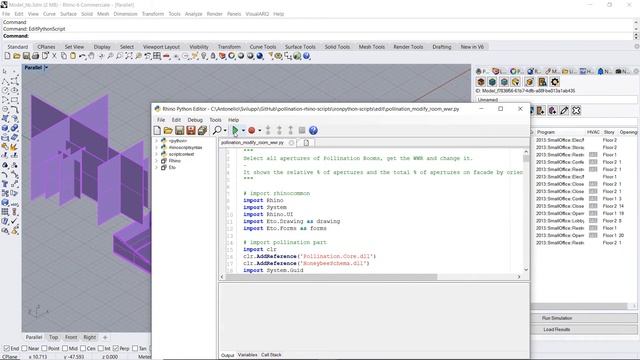Click Pollination add room brown box icon

[x=481, y=82]
